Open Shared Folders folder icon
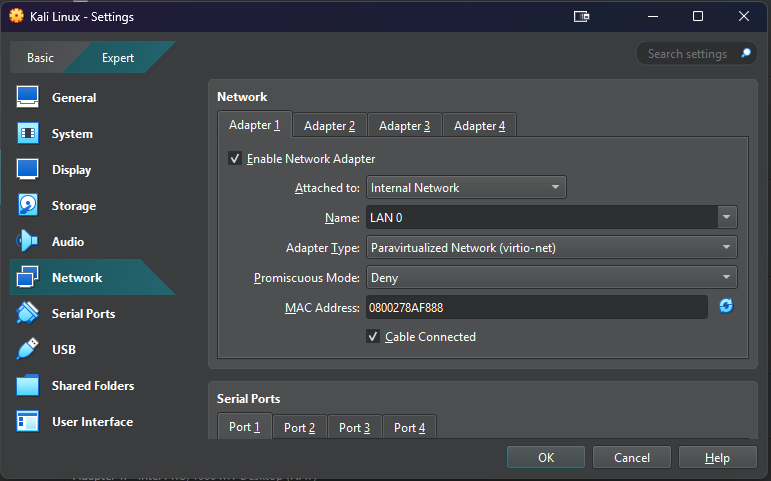Viewport: 771px width, 481px height. point(28,385)
